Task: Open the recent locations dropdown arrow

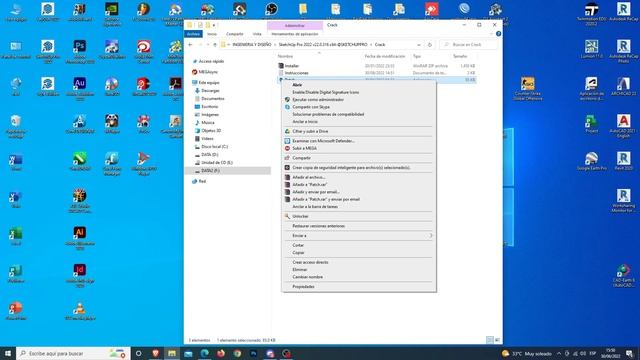Action: click(x=208, y=44)
